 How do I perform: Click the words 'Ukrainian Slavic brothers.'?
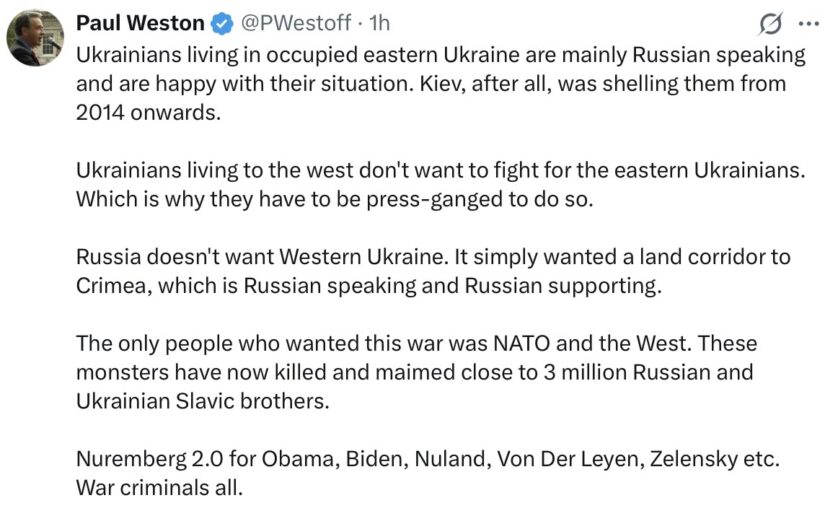tap(203, 401)
